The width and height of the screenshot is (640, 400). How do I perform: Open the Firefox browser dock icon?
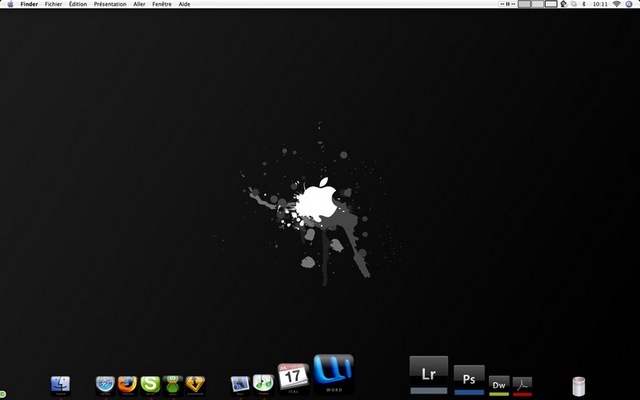[x=127, y=384]
